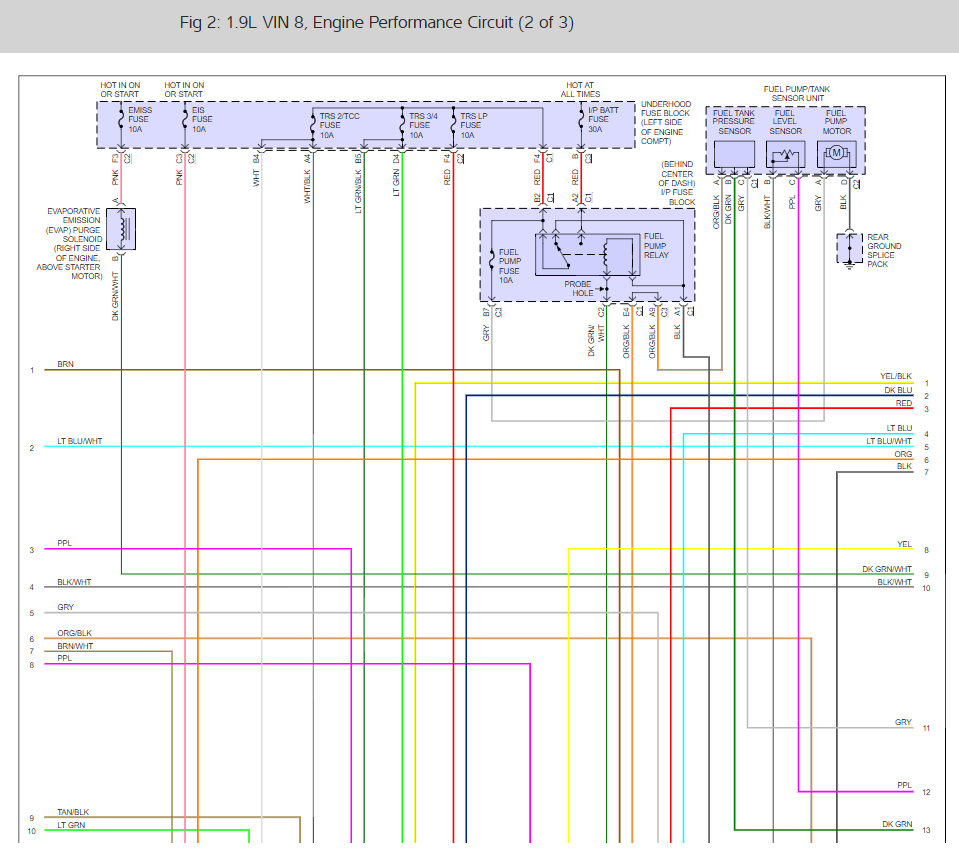The width and height of the screenshot is (959, 856).
Task: Click the Fig 2 diagram title text
Action: 377,23
